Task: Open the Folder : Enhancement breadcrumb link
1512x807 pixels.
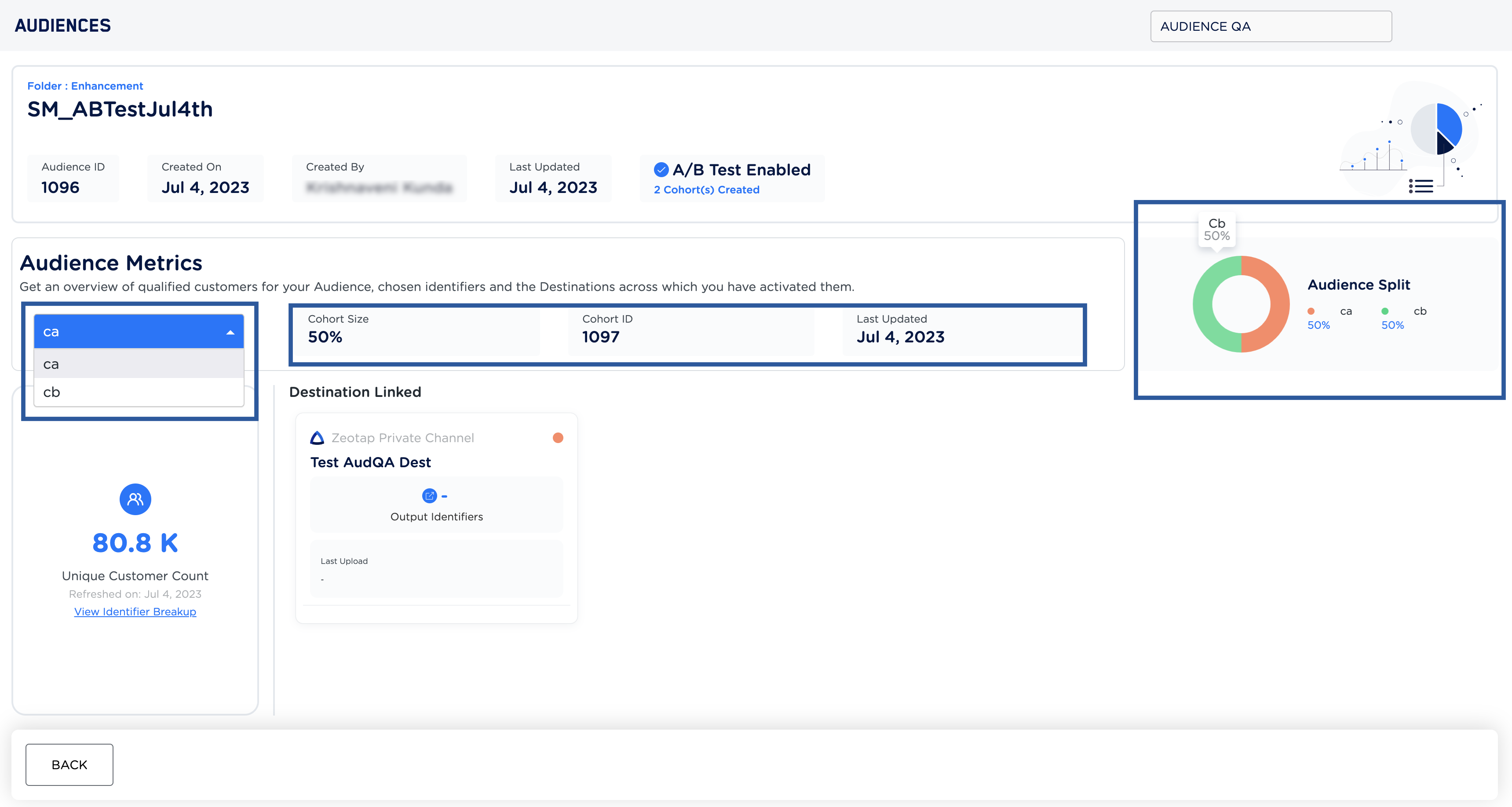Action: click(x=85, y=86)
